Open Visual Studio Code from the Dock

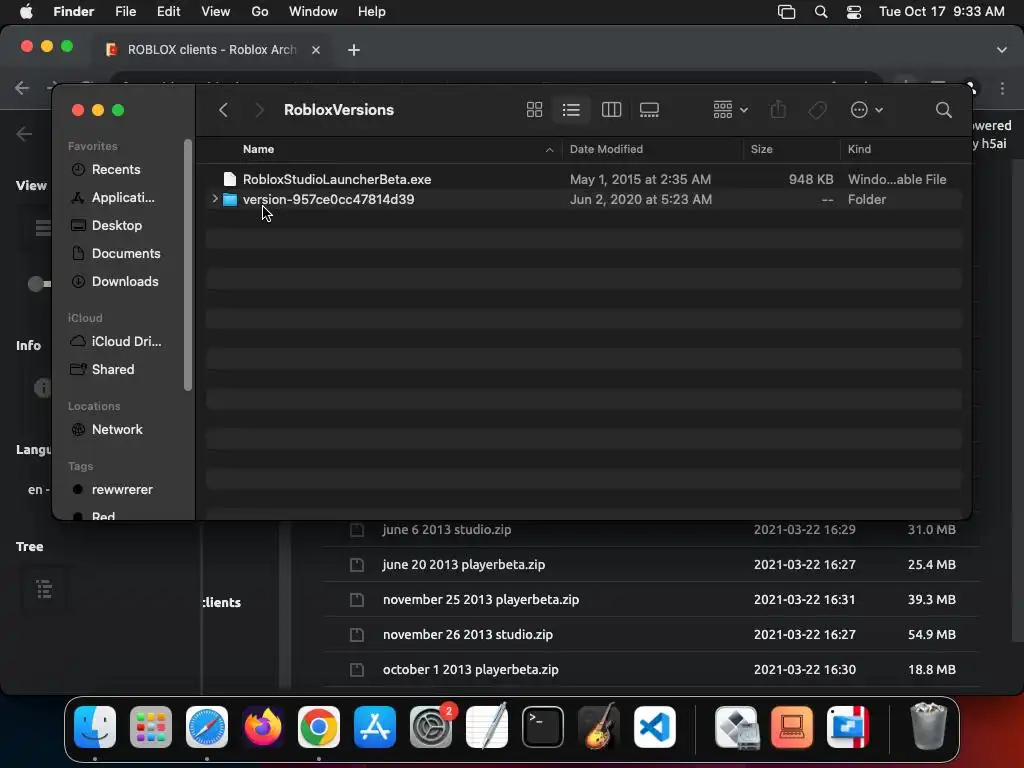tap(655, 727)
